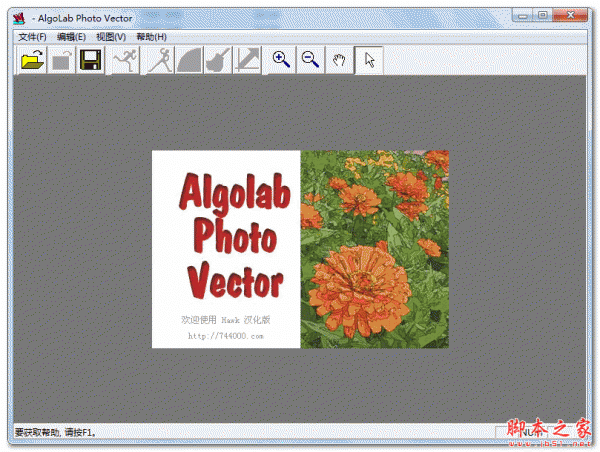Click the grayed-out diagonal arrow icon

[x=247, y=61]
